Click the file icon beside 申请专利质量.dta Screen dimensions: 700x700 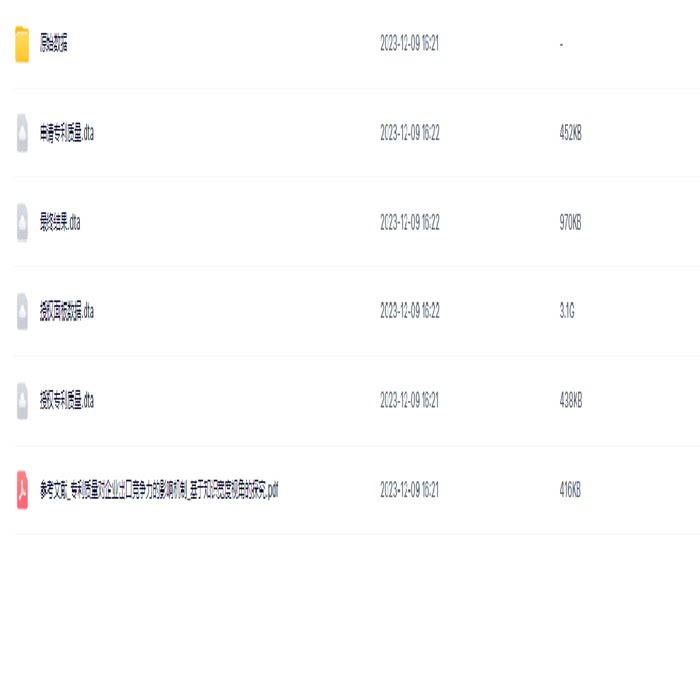click(22, 133)
